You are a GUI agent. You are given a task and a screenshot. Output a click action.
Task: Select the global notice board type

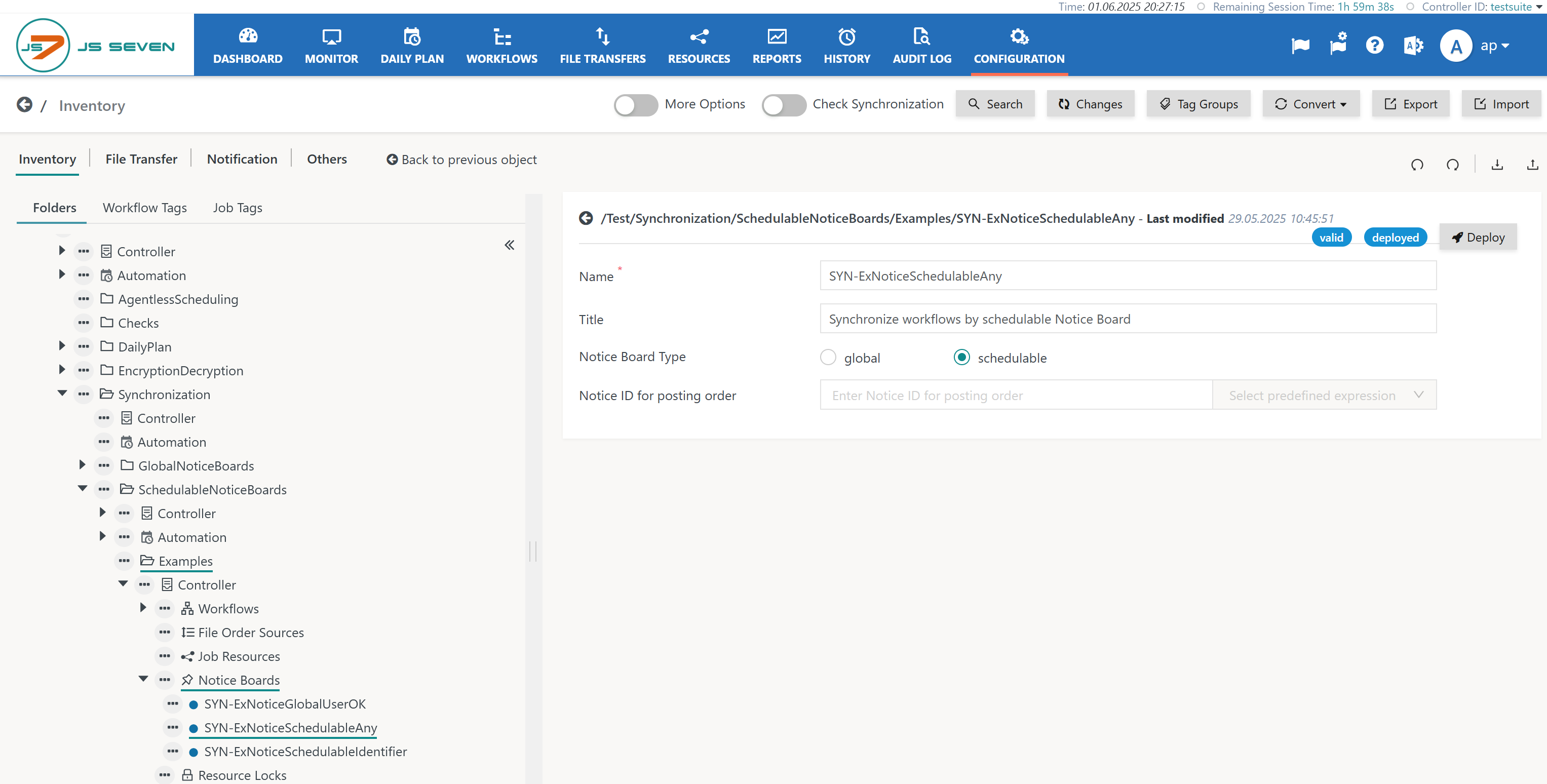[828, 358]
